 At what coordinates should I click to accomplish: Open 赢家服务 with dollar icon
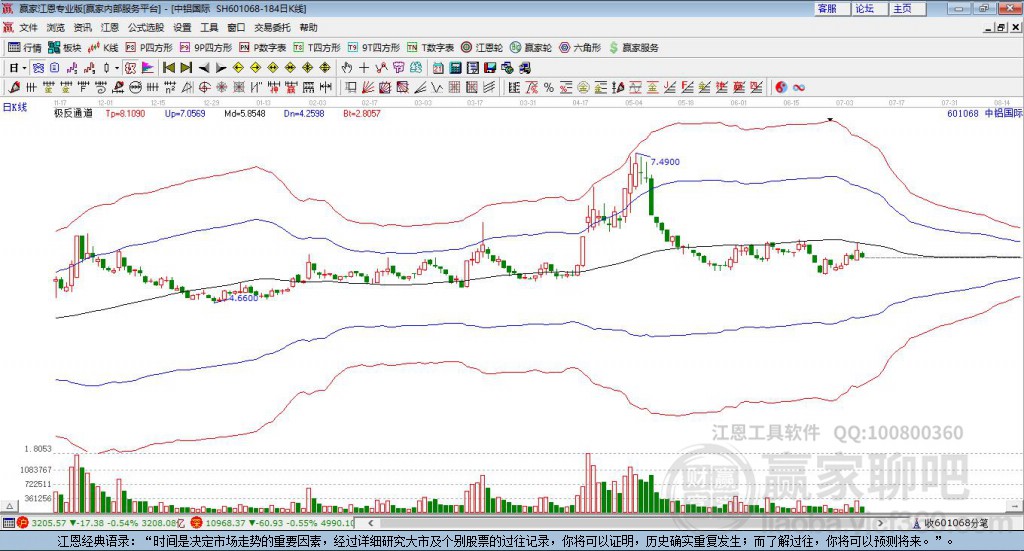(x=634, y=48)
